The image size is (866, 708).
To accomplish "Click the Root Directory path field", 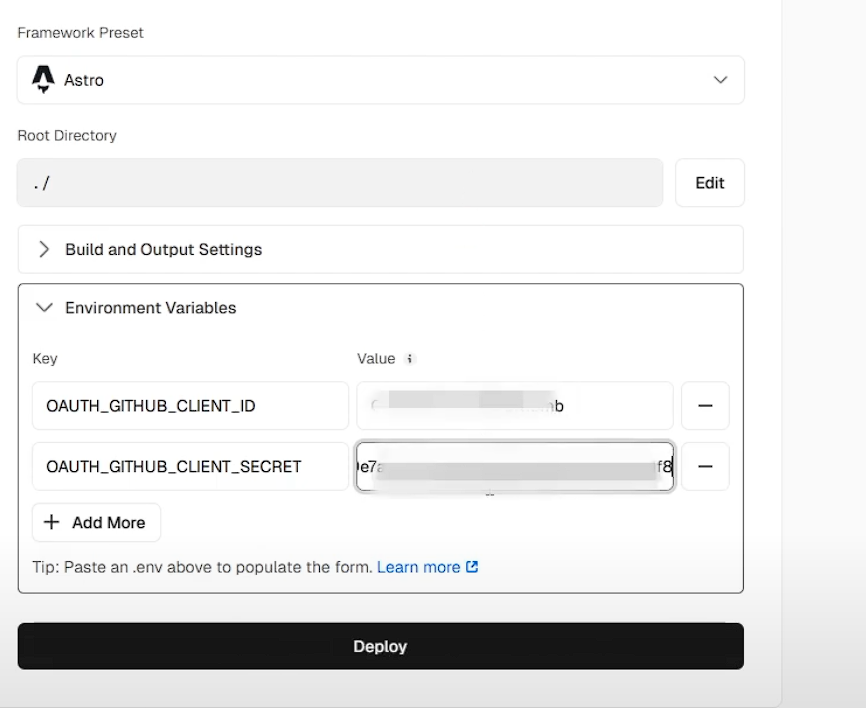I will point(340,183).
